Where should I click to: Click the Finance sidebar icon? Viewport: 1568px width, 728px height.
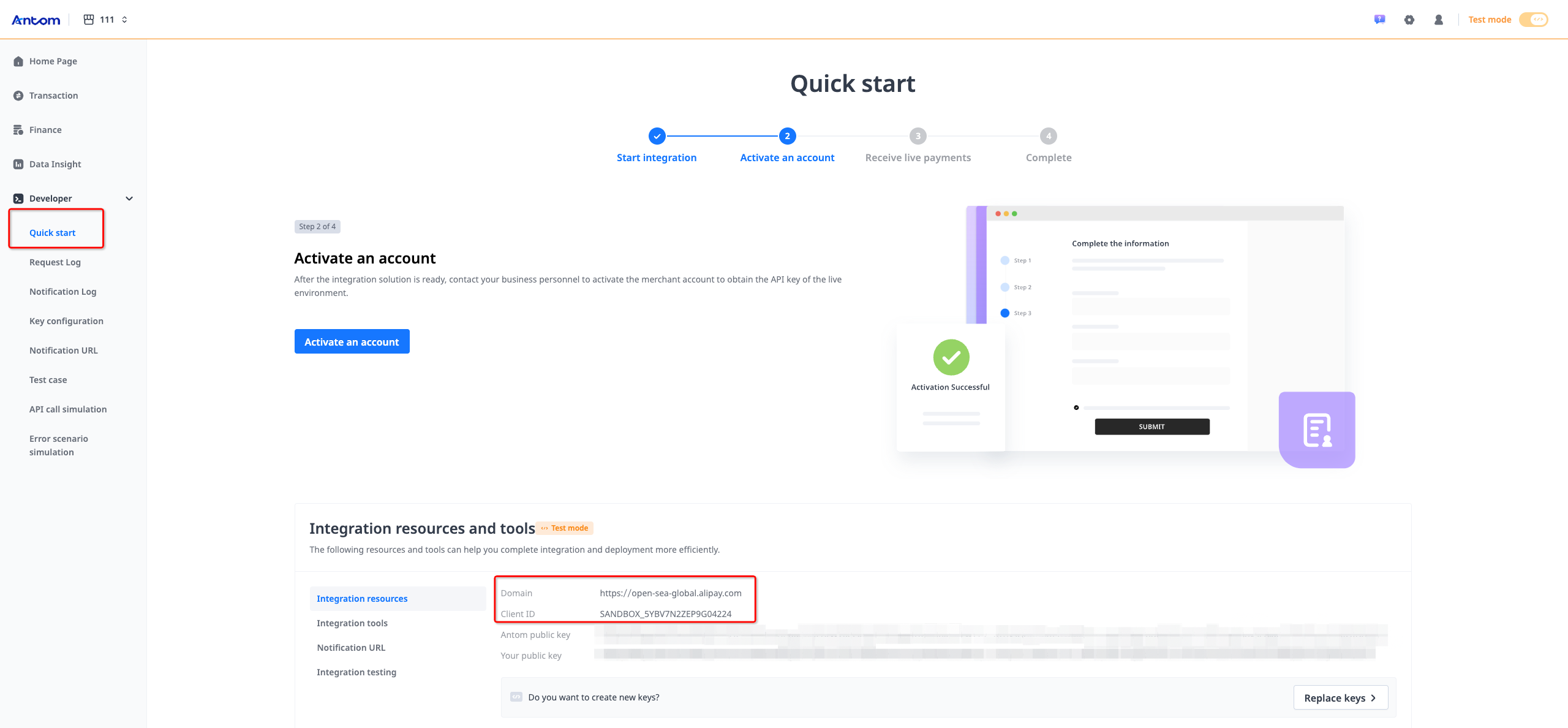click(x=18, y=130)
